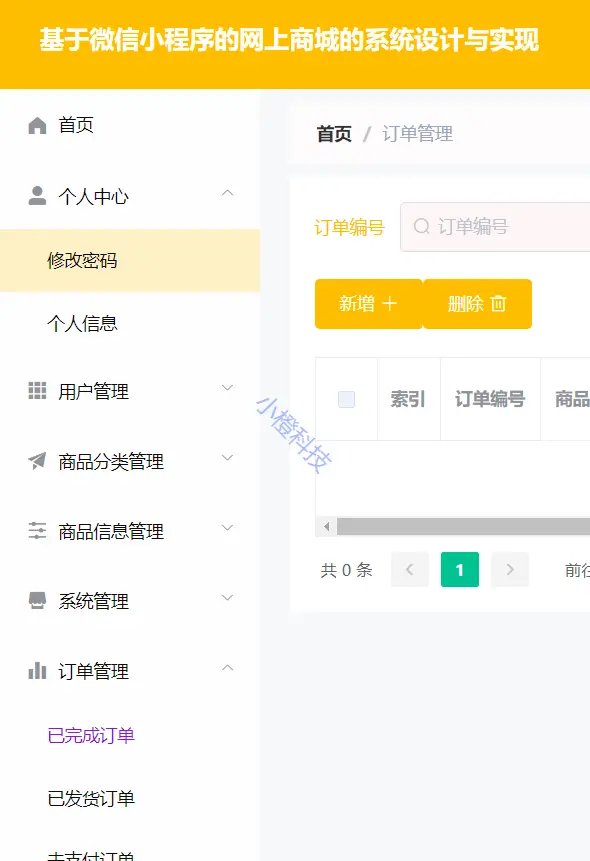Image resolution: width=590 pixels, height=861 pixels.
Task: Expand the 商品分类管理 menu chevron
Action: click(227, 457)
